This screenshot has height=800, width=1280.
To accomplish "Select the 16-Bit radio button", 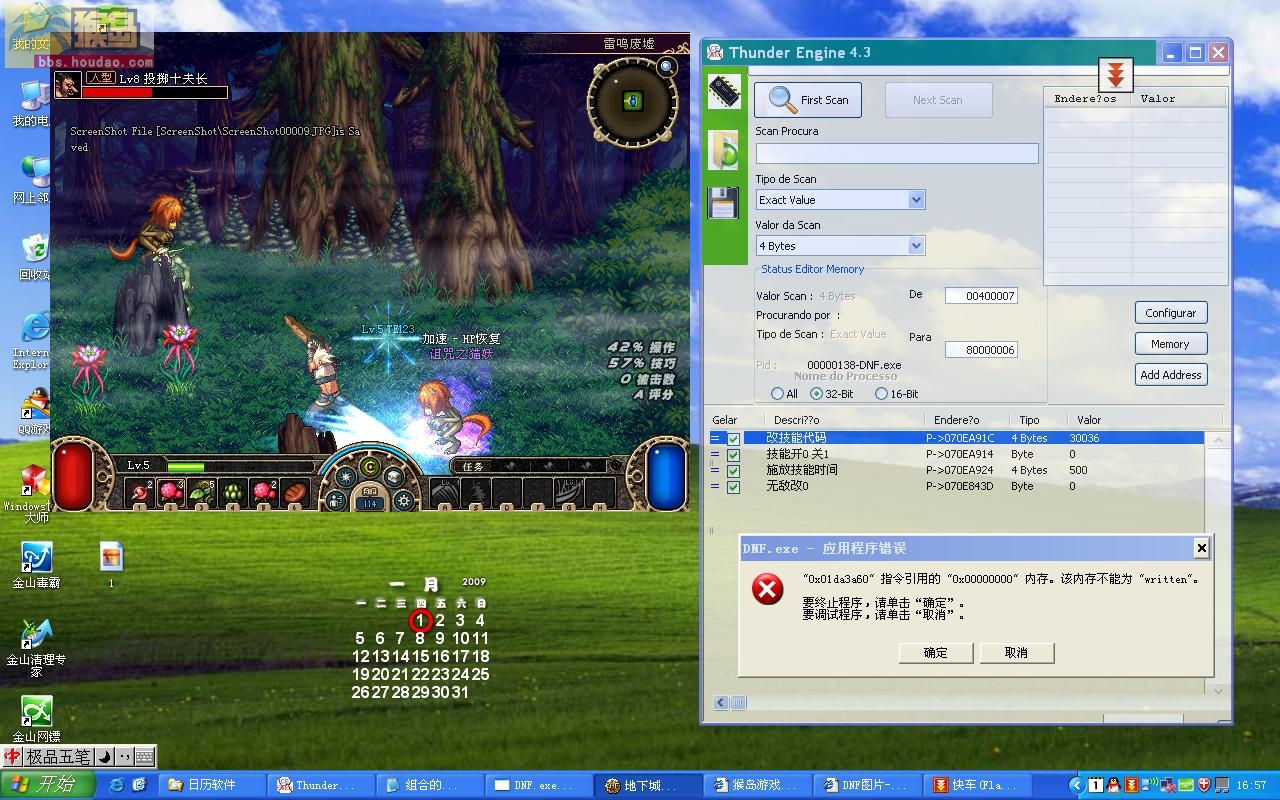I will pyautogui.click(x=881, y=394).
